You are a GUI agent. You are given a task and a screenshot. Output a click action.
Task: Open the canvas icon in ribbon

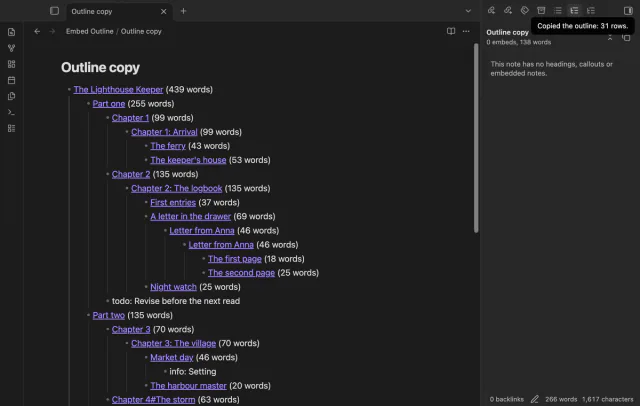pos(11,64)
